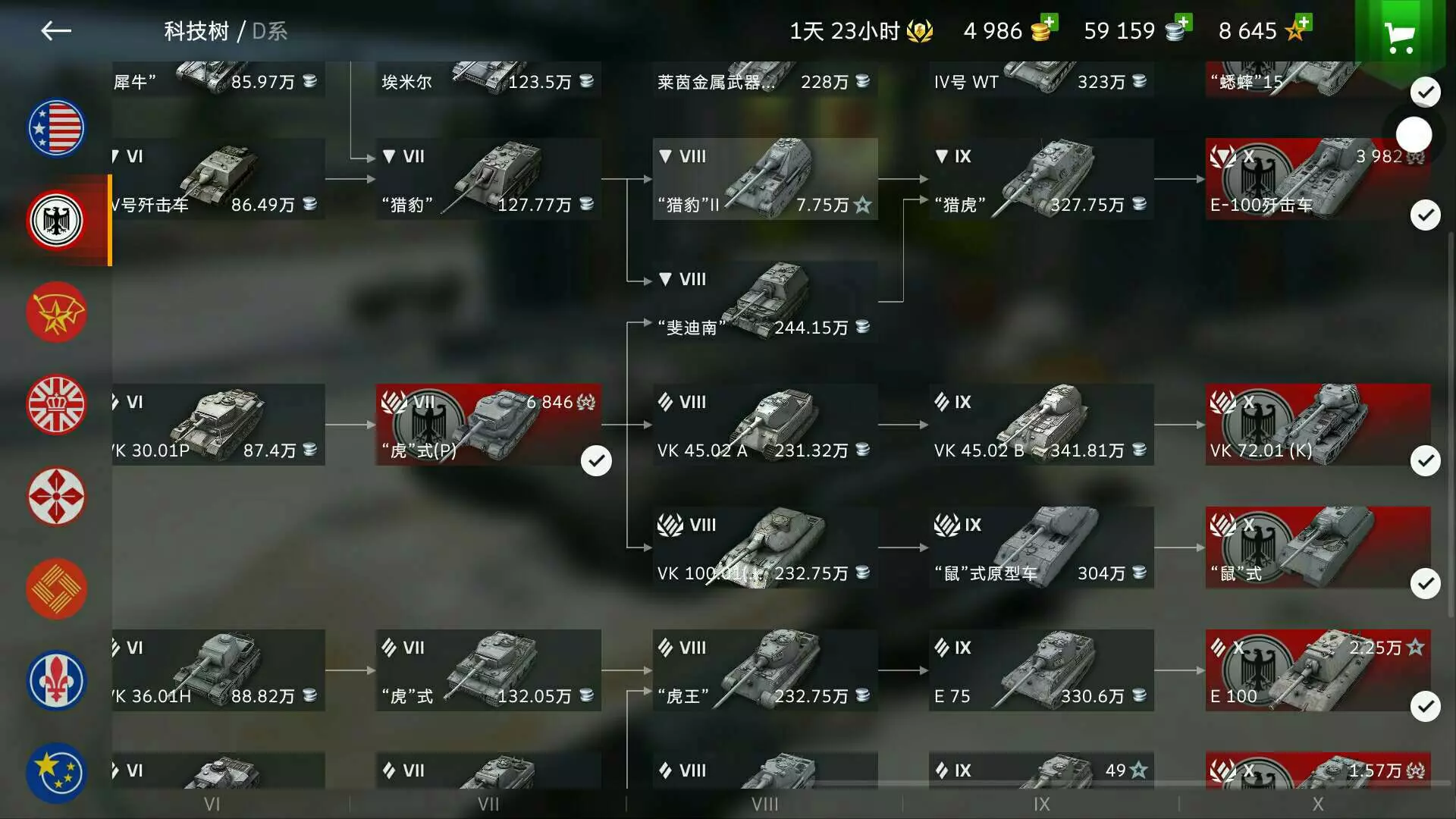The width and height of the screenshot is (1456, 819).
Task: Jump to tier X column label
Action: point(1318,804)
